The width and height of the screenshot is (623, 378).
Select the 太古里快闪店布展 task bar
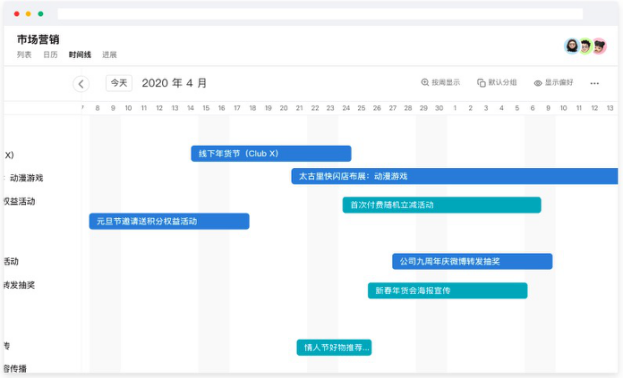tap(455, 176)
